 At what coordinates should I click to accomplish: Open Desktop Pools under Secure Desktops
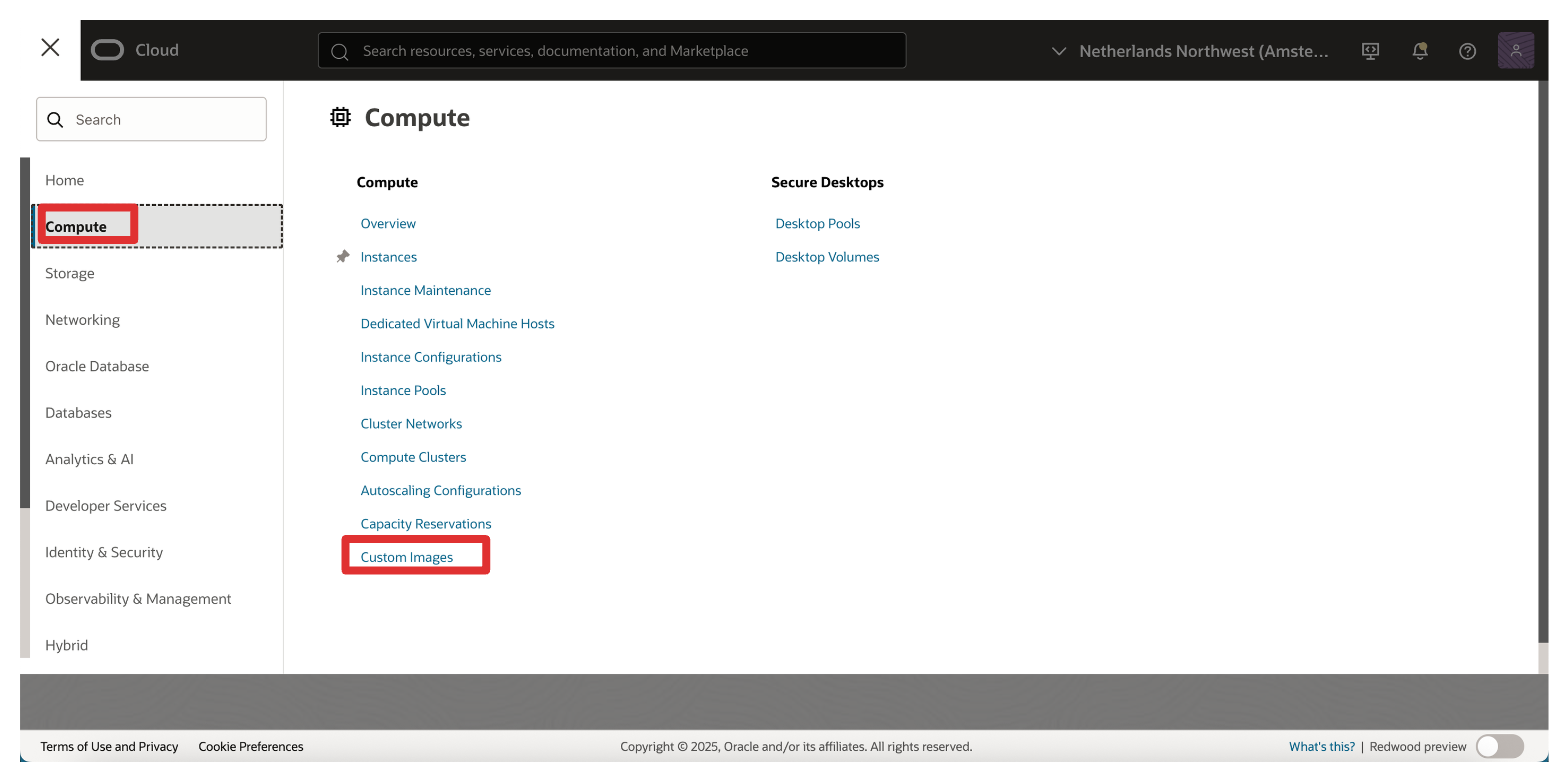pyautogui.click(x=817, y=224)
